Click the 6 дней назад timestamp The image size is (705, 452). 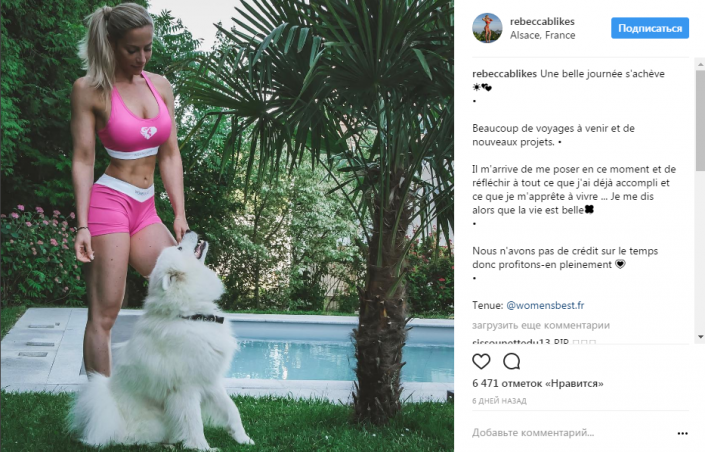click(499, 401)
